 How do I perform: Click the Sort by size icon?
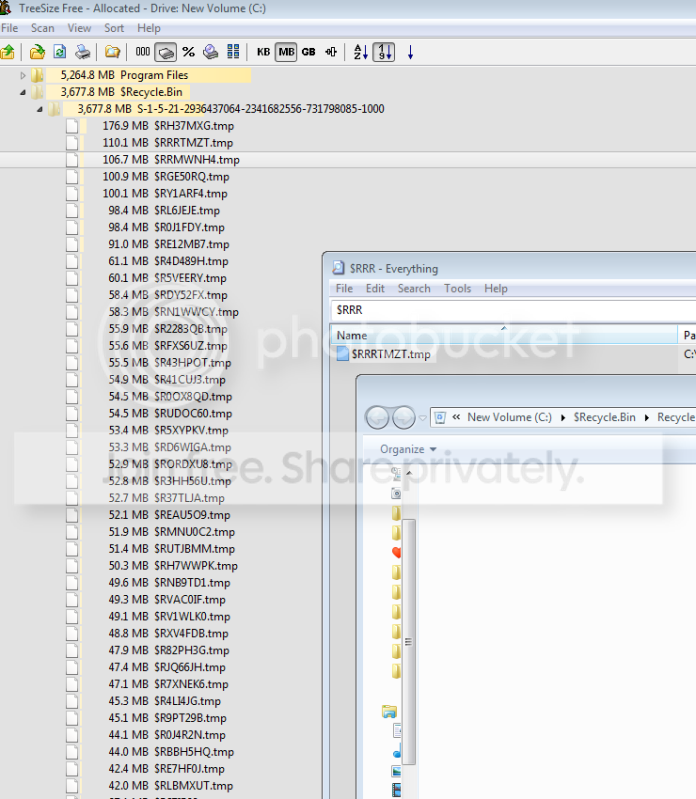(384, 52)
